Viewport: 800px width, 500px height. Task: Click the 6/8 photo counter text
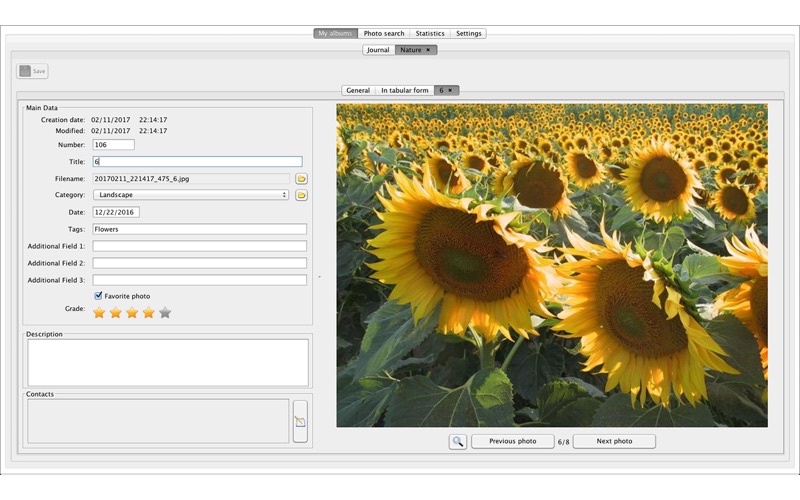563,442
